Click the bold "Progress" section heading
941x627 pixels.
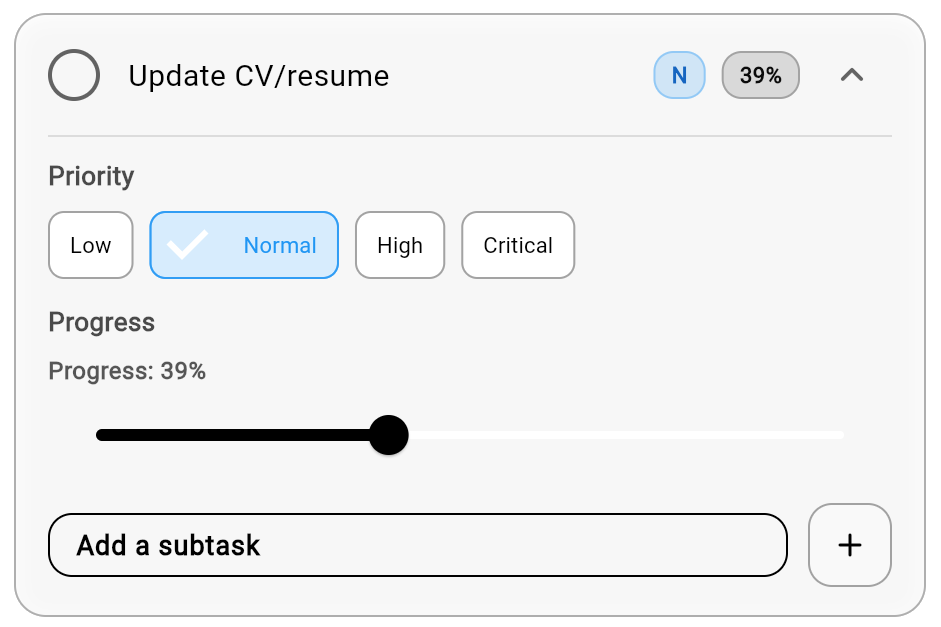(102, 322)
